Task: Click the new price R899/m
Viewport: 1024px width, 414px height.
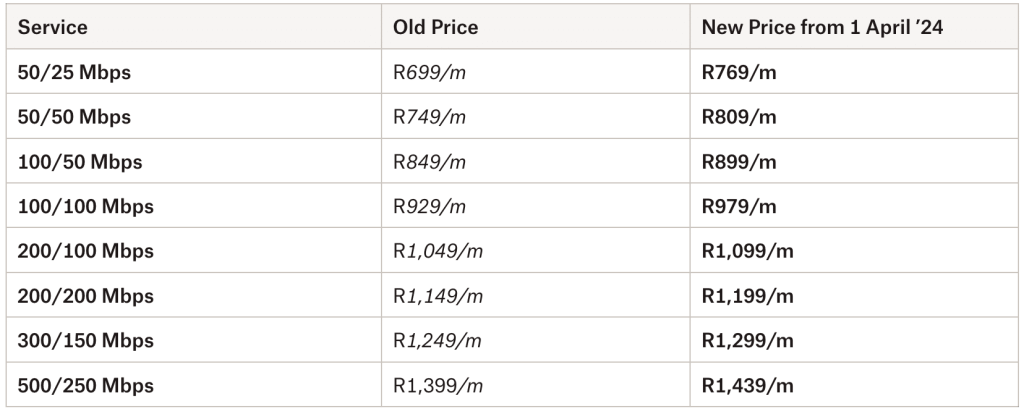Action: 739,162
